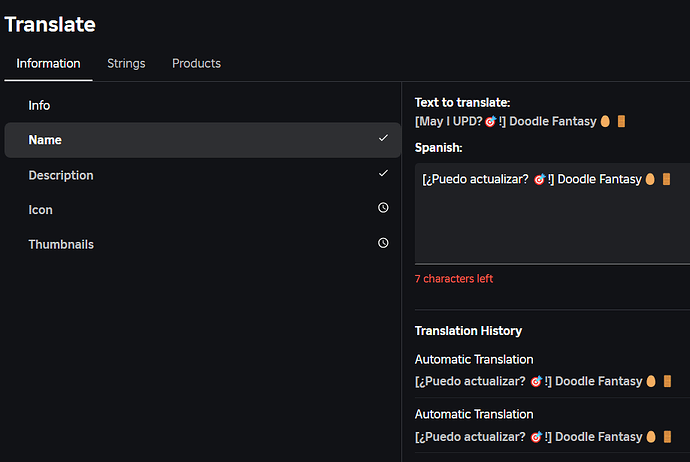This screenshot has height=462, width=690.
Task: Click the pending clock icon beside Thumbnails
Action: (383, 243)
